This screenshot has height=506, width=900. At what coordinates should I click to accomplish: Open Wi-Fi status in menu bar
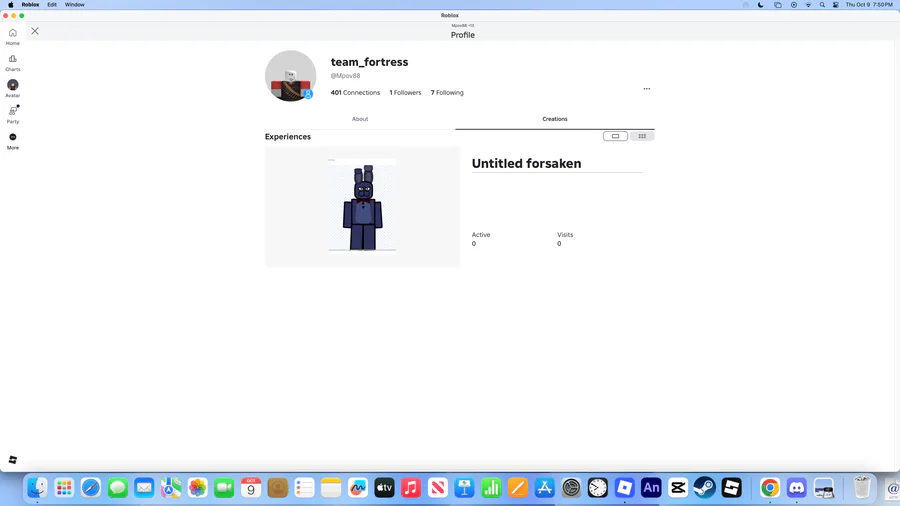click(808, 5)
